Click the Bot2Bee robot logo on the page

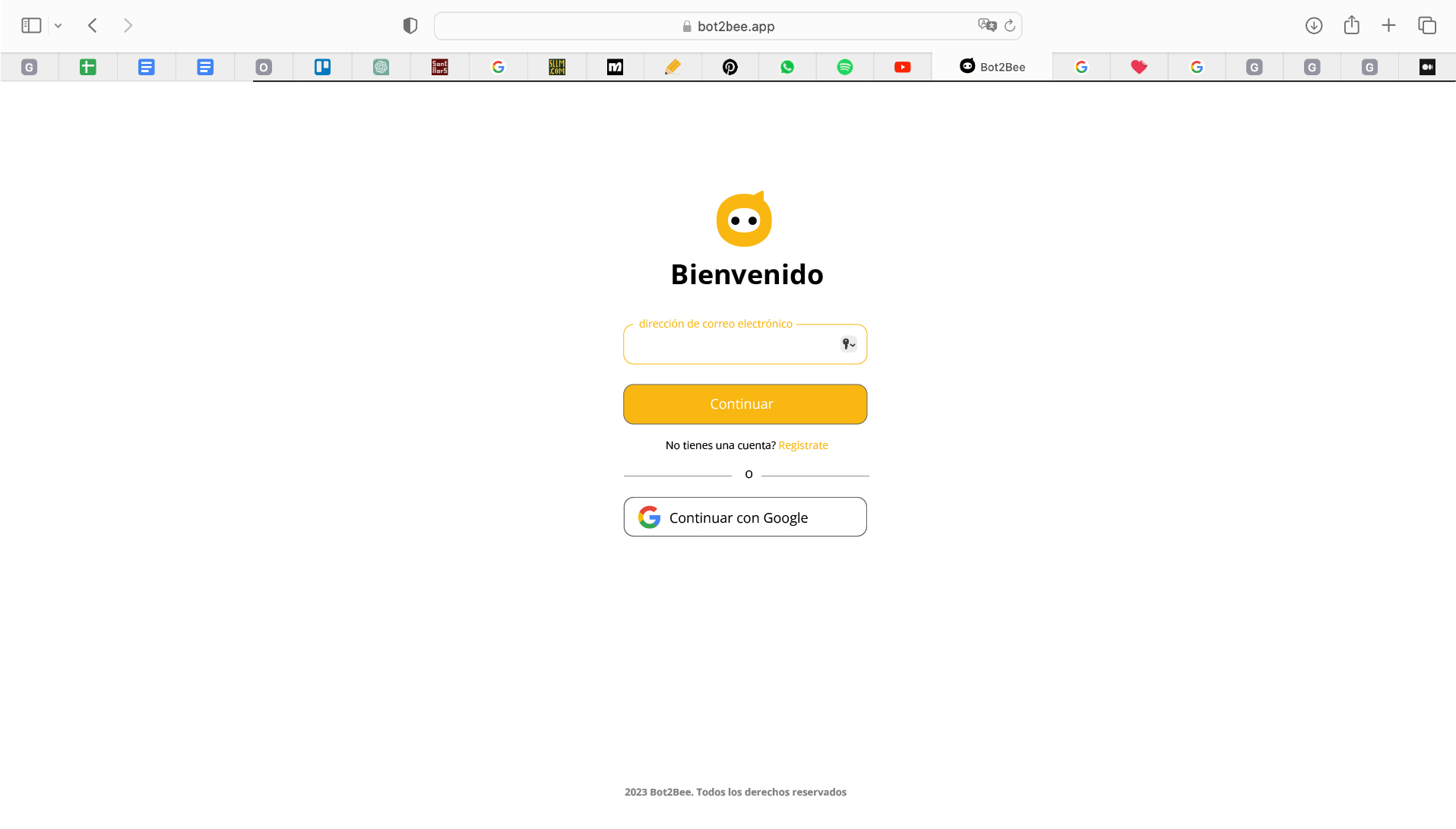click(x=743, y=220)
